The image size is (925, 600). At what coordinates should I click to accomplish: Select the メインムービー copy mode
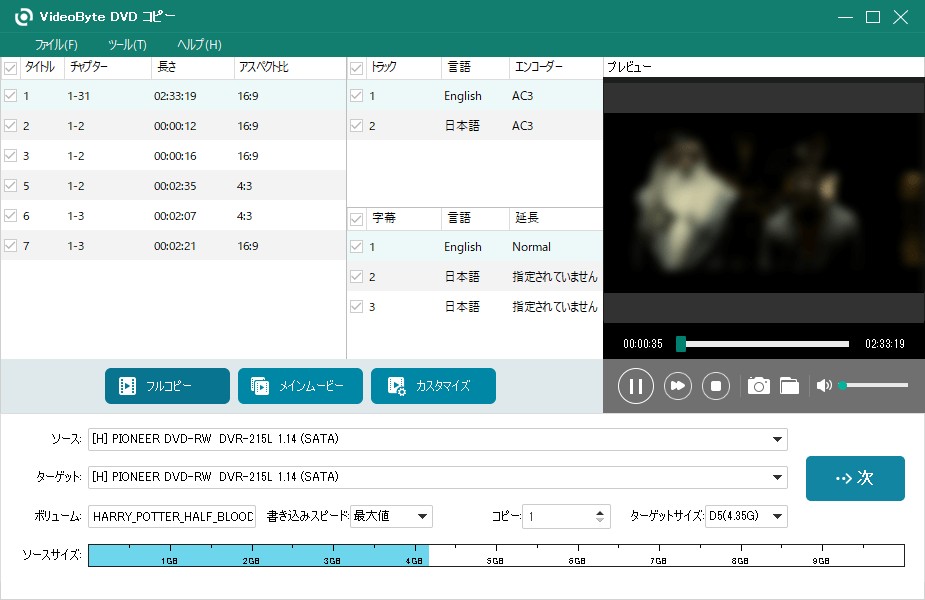[x=300, y=386]
